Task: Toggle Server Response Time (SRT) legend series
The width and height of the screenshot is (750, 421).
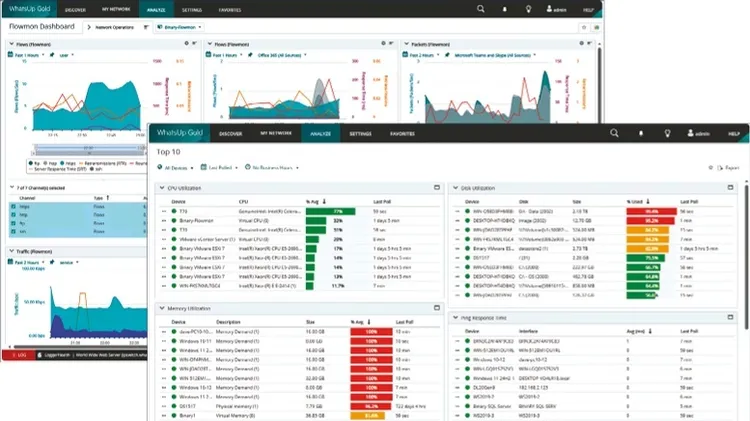Action: point(58,169)
